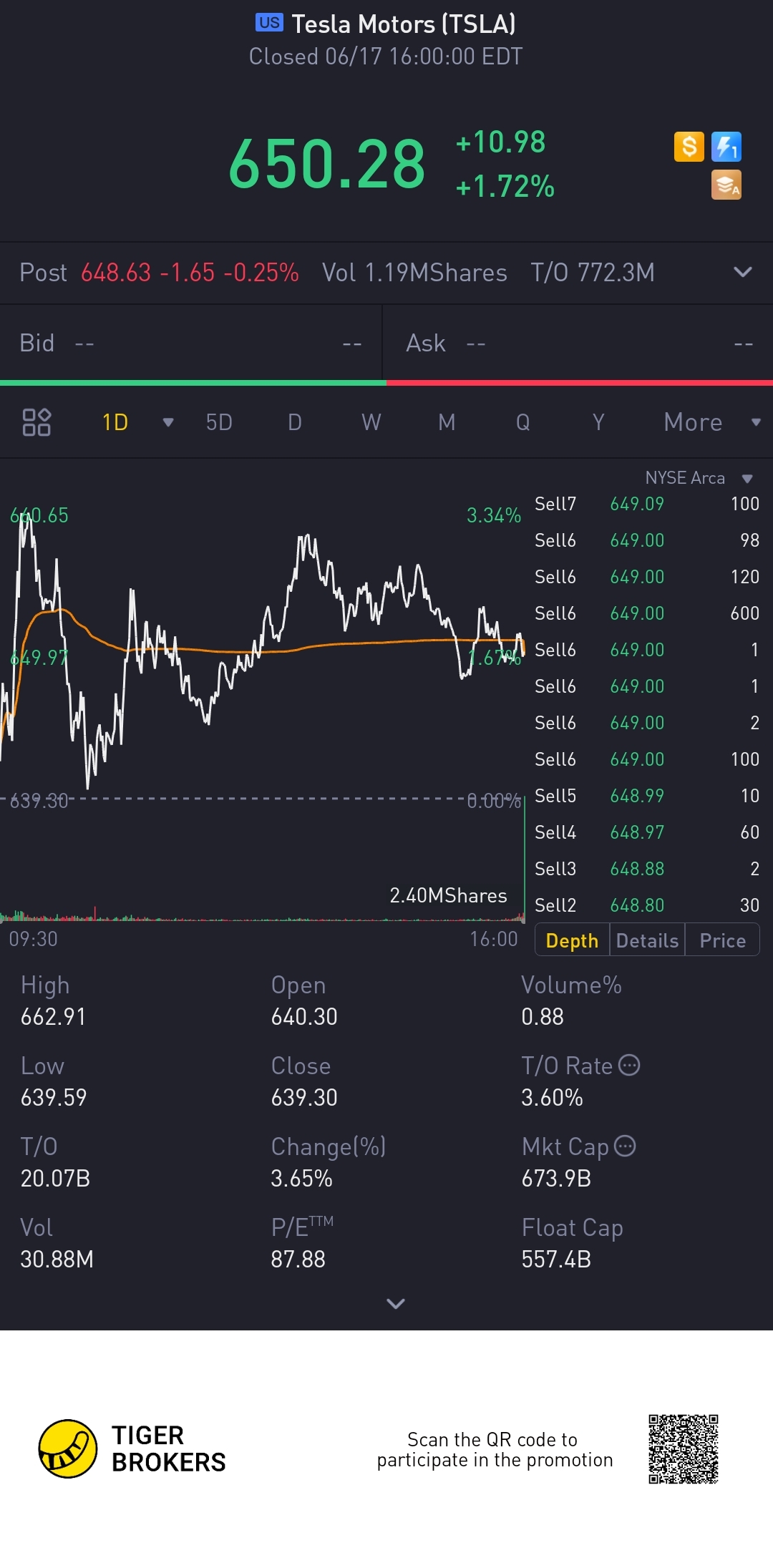Switch to the D daily chart tab

tap(295, 422)
